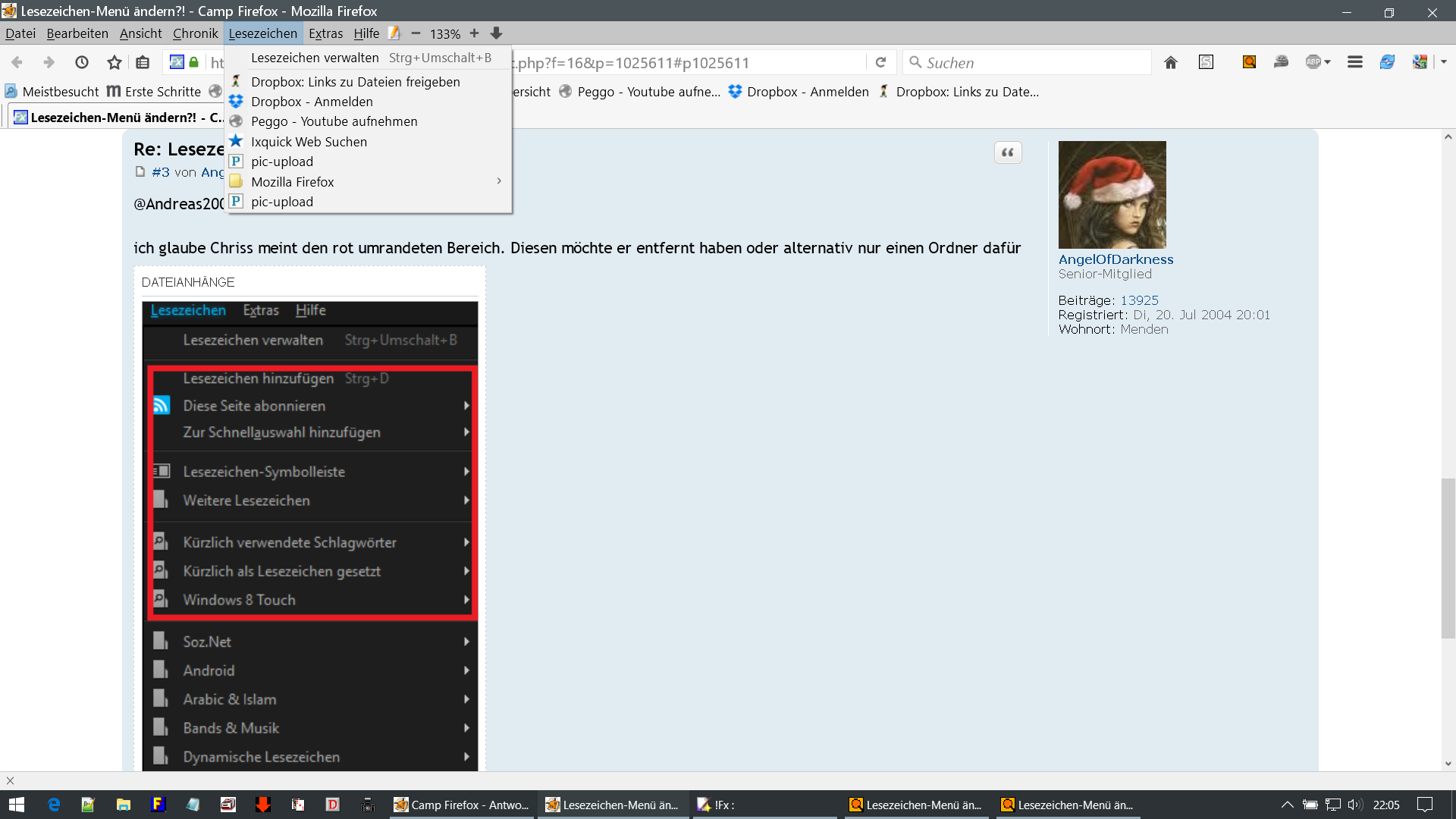Click the reload page icon
This screenshot has width=1456, height=819.
880,63
